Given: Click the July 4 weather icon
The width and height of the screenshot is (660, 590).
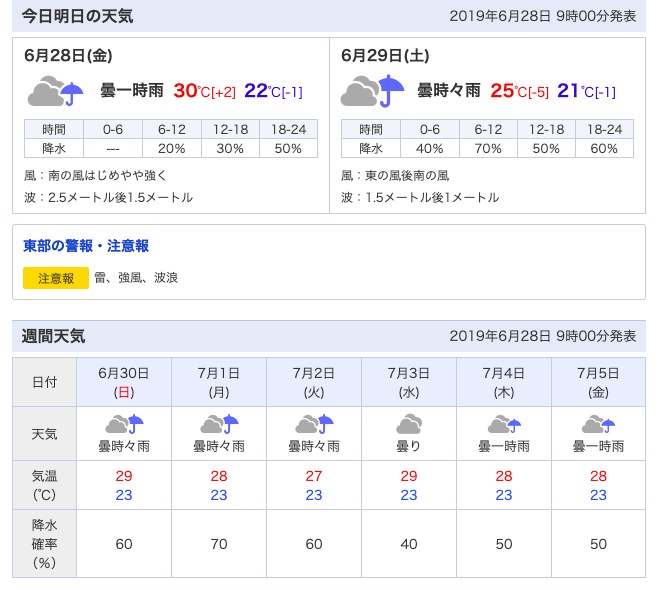Looking at the screenshot, I should tap(504, 424).
